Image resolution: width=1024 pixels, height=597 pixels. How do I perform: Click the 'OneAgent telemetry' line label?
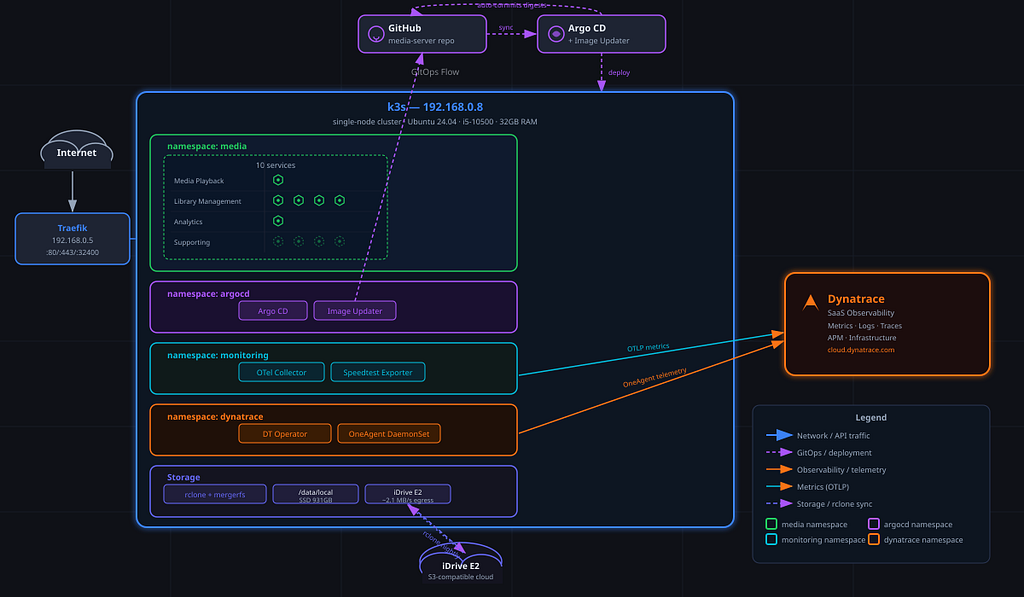[654, 378]
